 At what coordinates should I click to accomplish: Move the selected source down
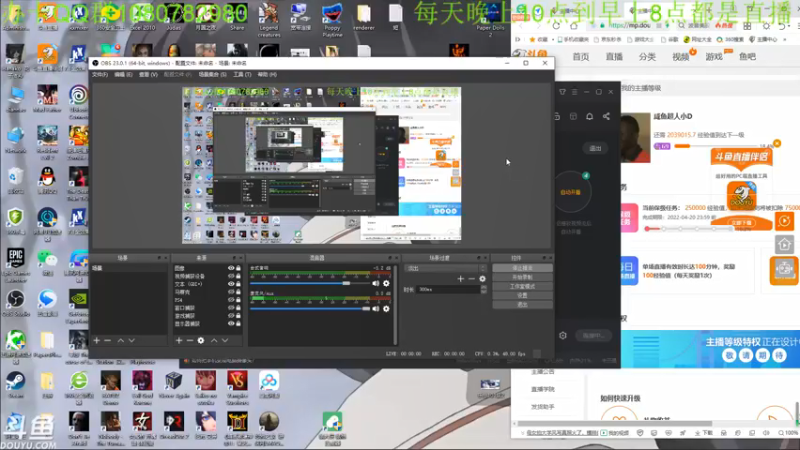coord(225,340)
